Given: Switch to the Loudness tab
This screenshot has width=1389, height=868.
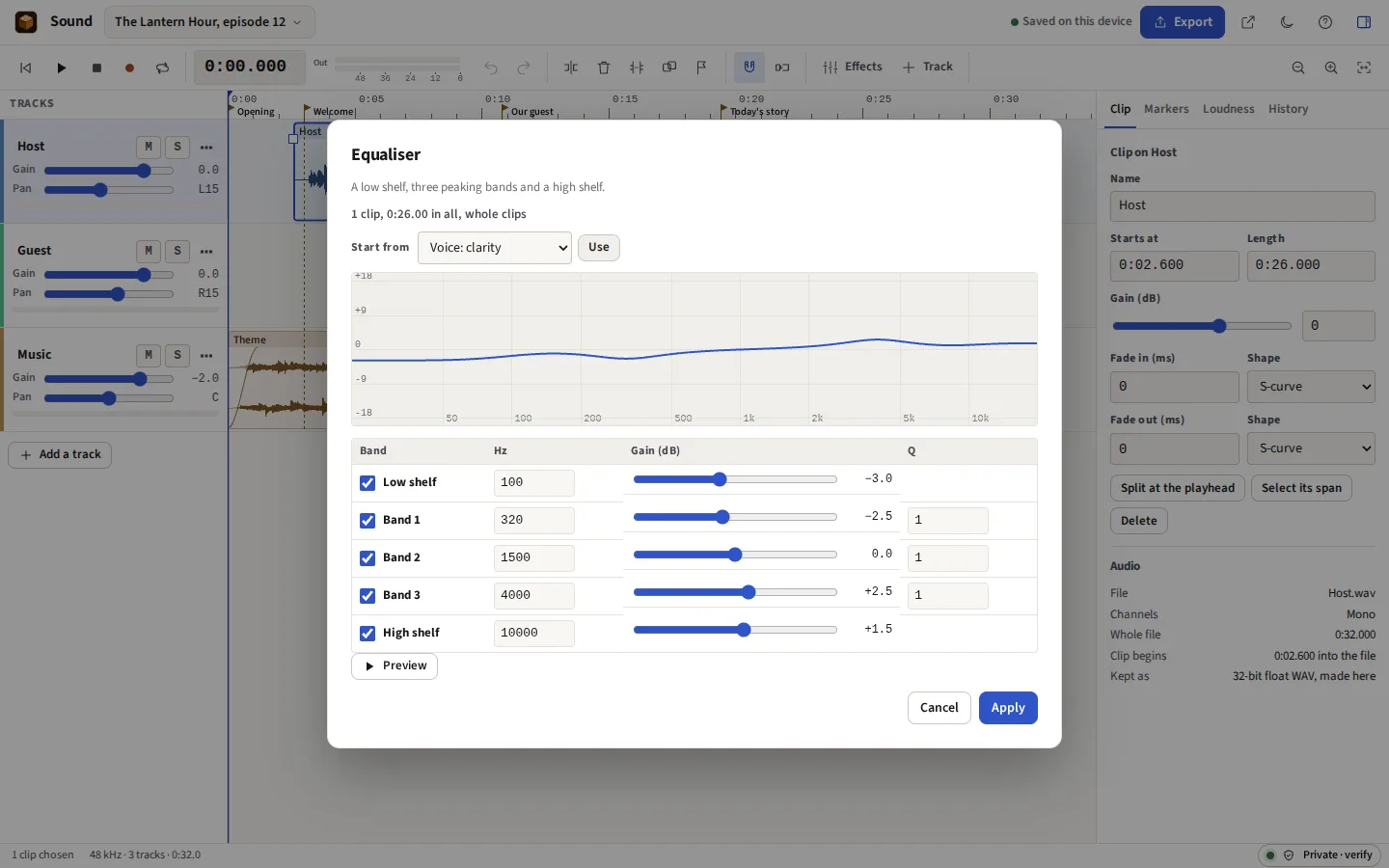Looking at the screenshot, I should click(x=1228, y=109).
